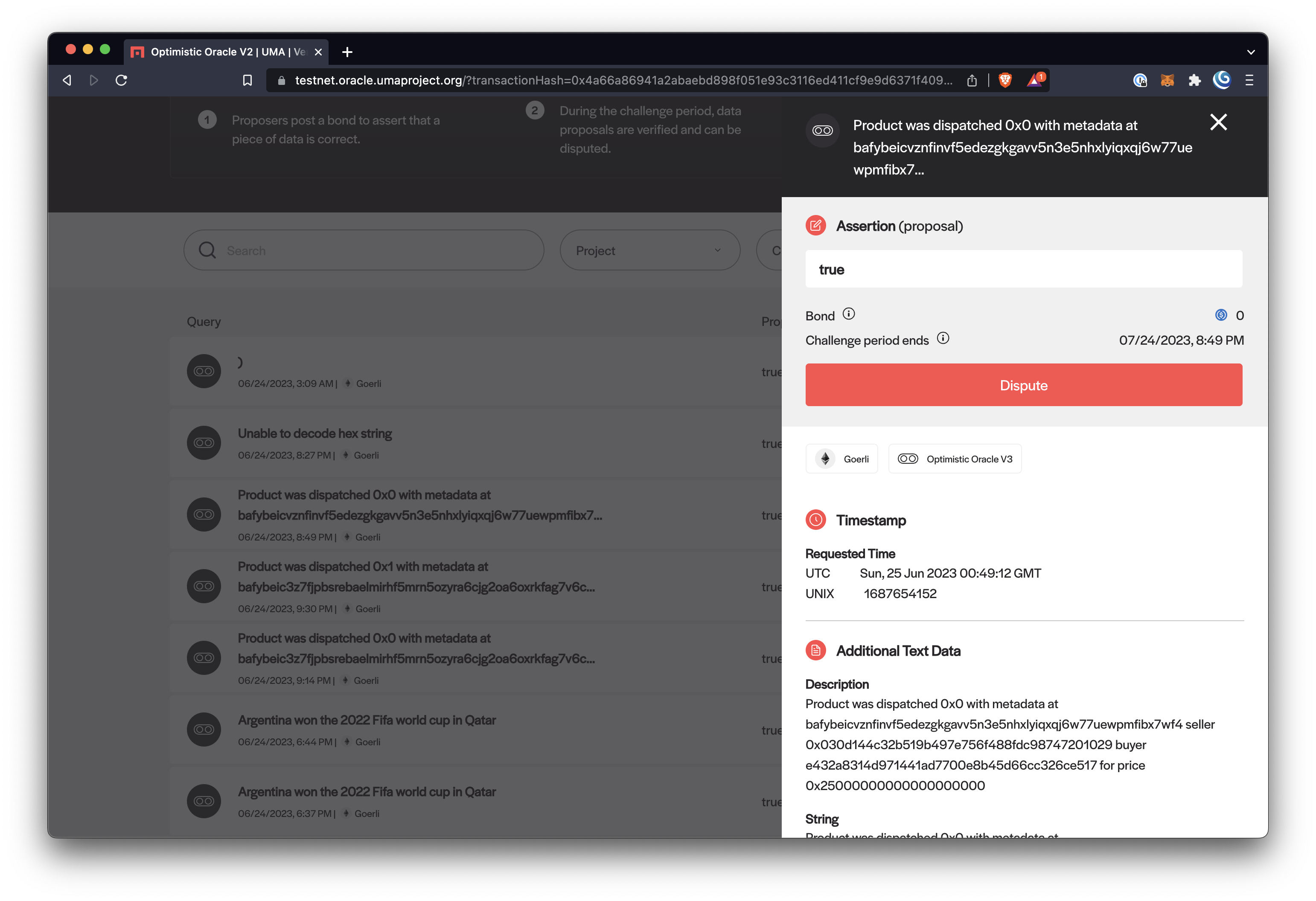Image resolution: width=1316 pixels, height=901 pixels.
Task: Open the 8:49 PM Product was dispatched 0x0 query
Action: tap(476, 515)
